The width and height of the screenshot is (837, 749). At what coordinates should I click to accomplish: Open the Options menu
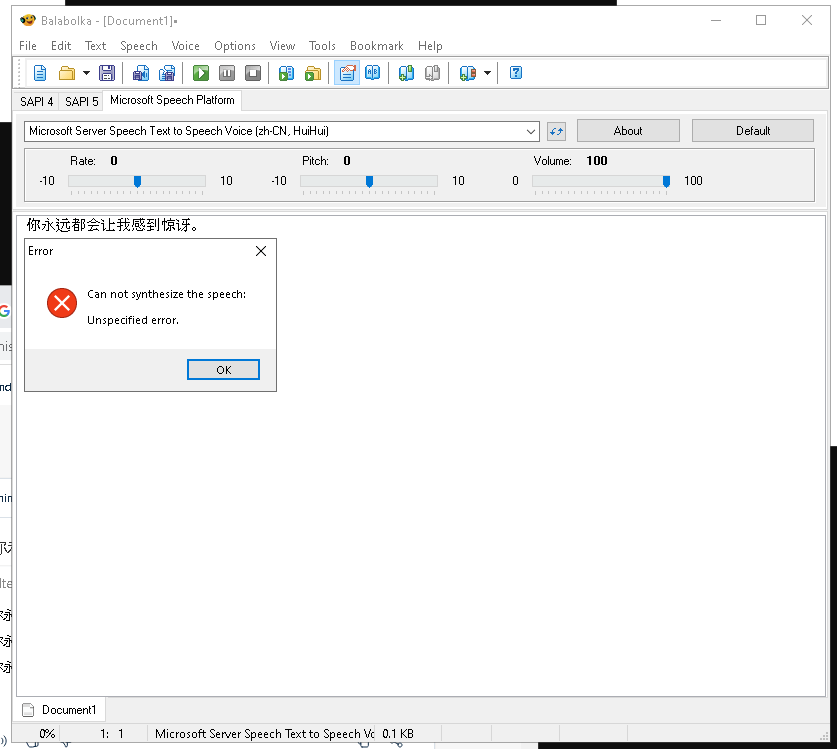click(x=235, y=46)
